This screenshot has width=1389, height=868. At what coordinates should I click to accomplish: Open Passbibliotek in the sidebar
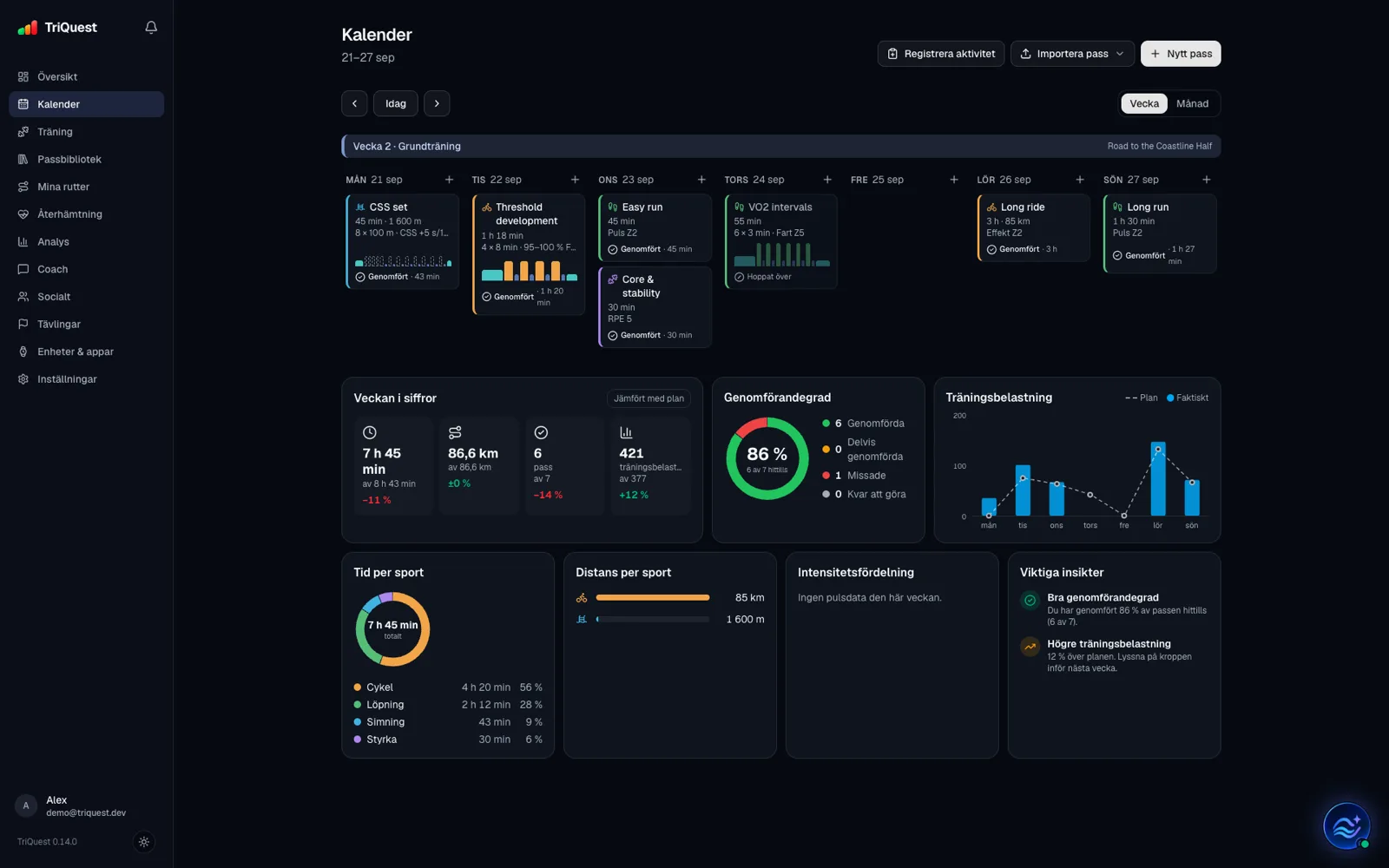coord(86,160)
